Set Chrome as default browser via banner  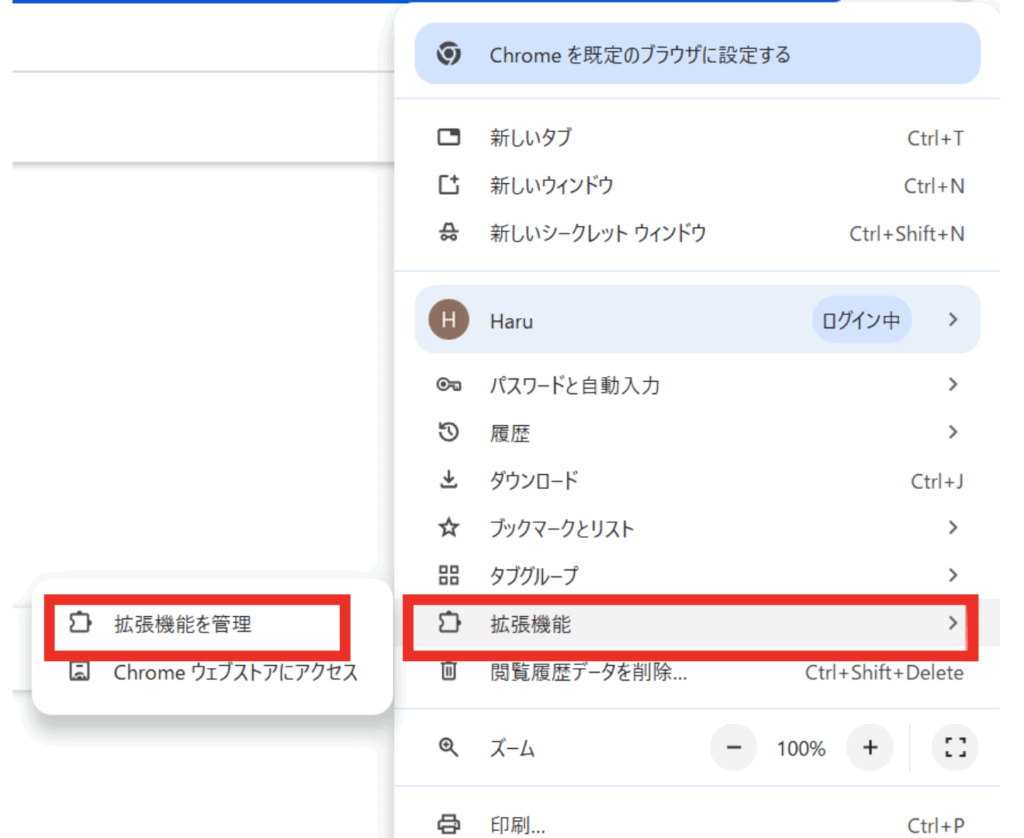tap(697, 54)
